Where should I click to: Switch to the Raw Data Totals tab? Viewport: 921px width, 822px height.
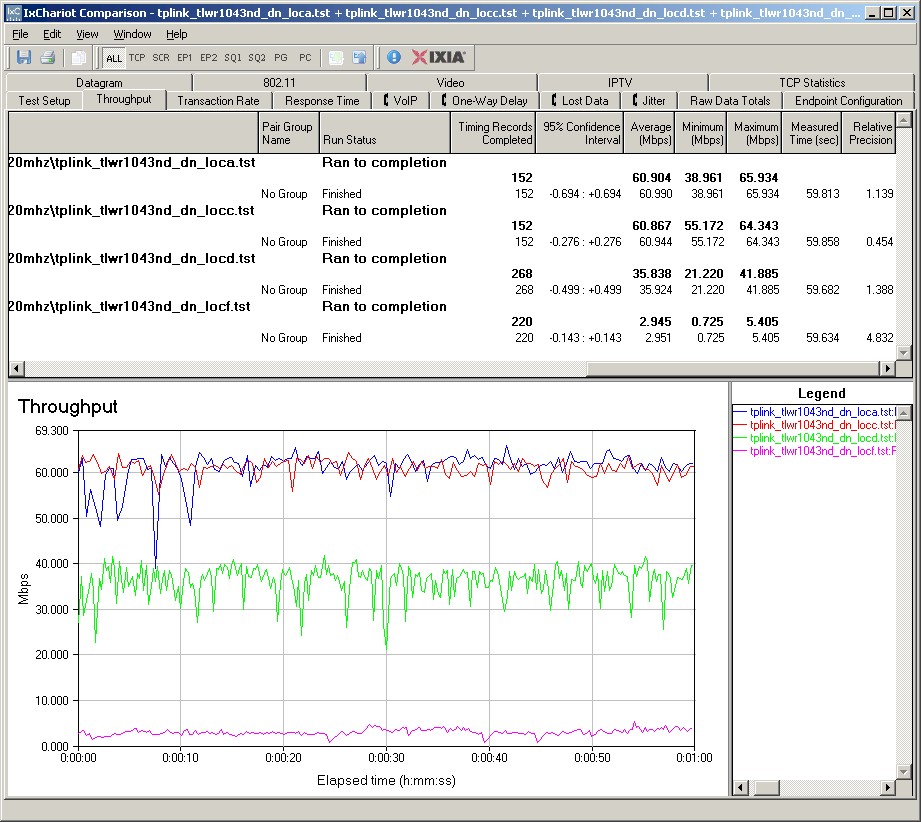point(730,100)
